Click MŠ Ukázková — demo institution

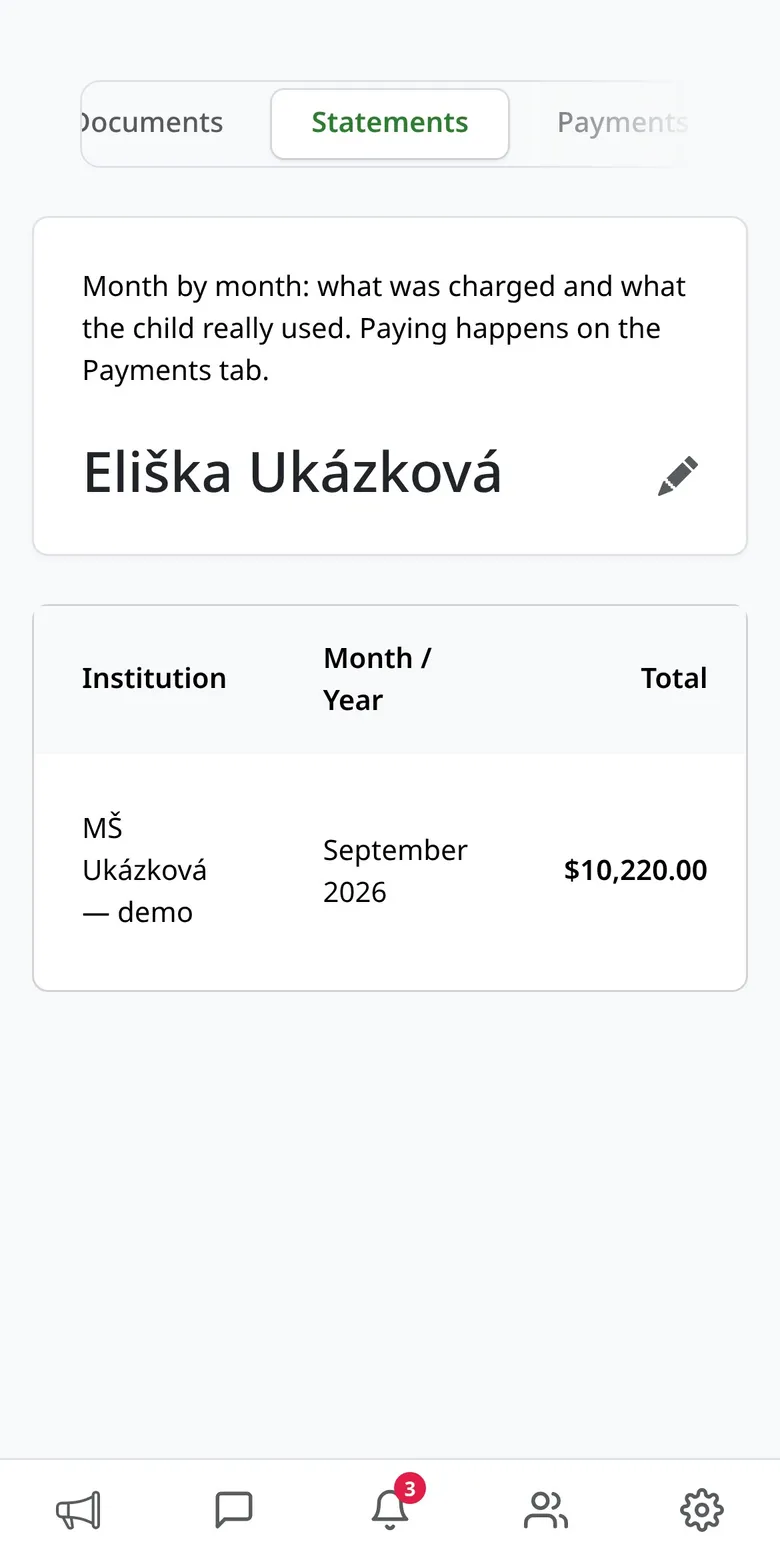(x=145, y=870)
